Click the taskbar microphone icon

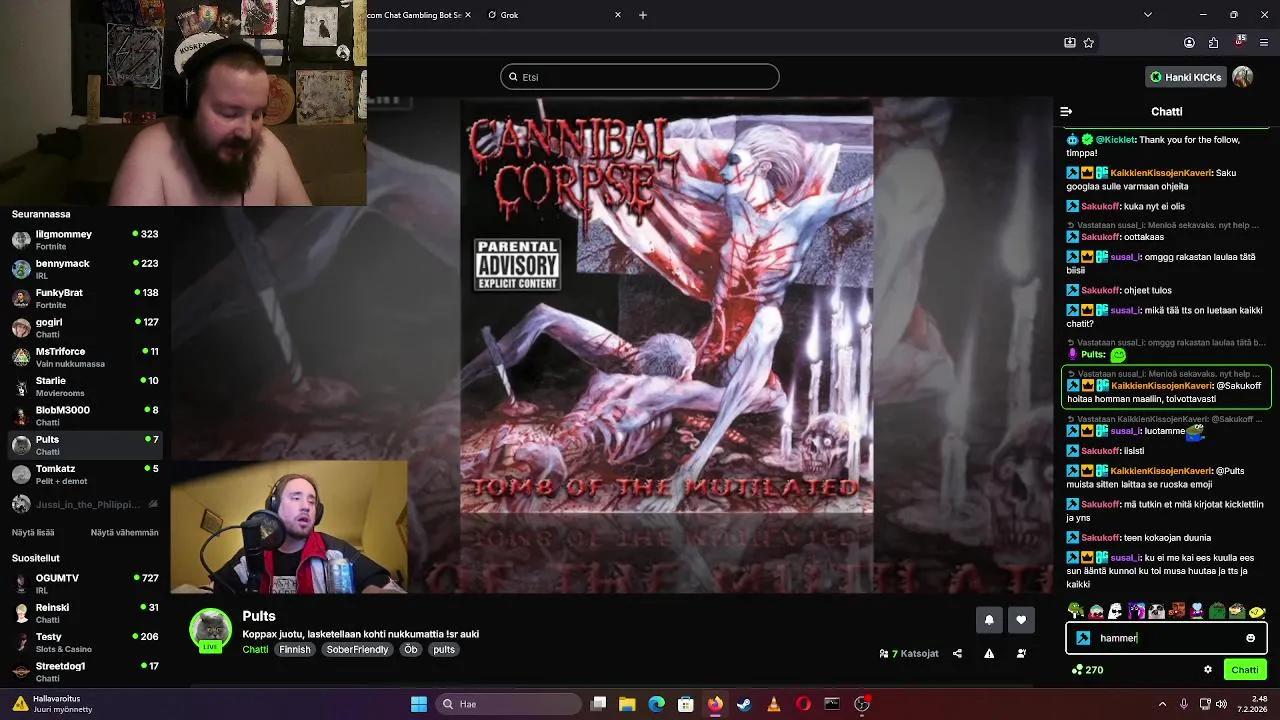(x=1184, y=704)
